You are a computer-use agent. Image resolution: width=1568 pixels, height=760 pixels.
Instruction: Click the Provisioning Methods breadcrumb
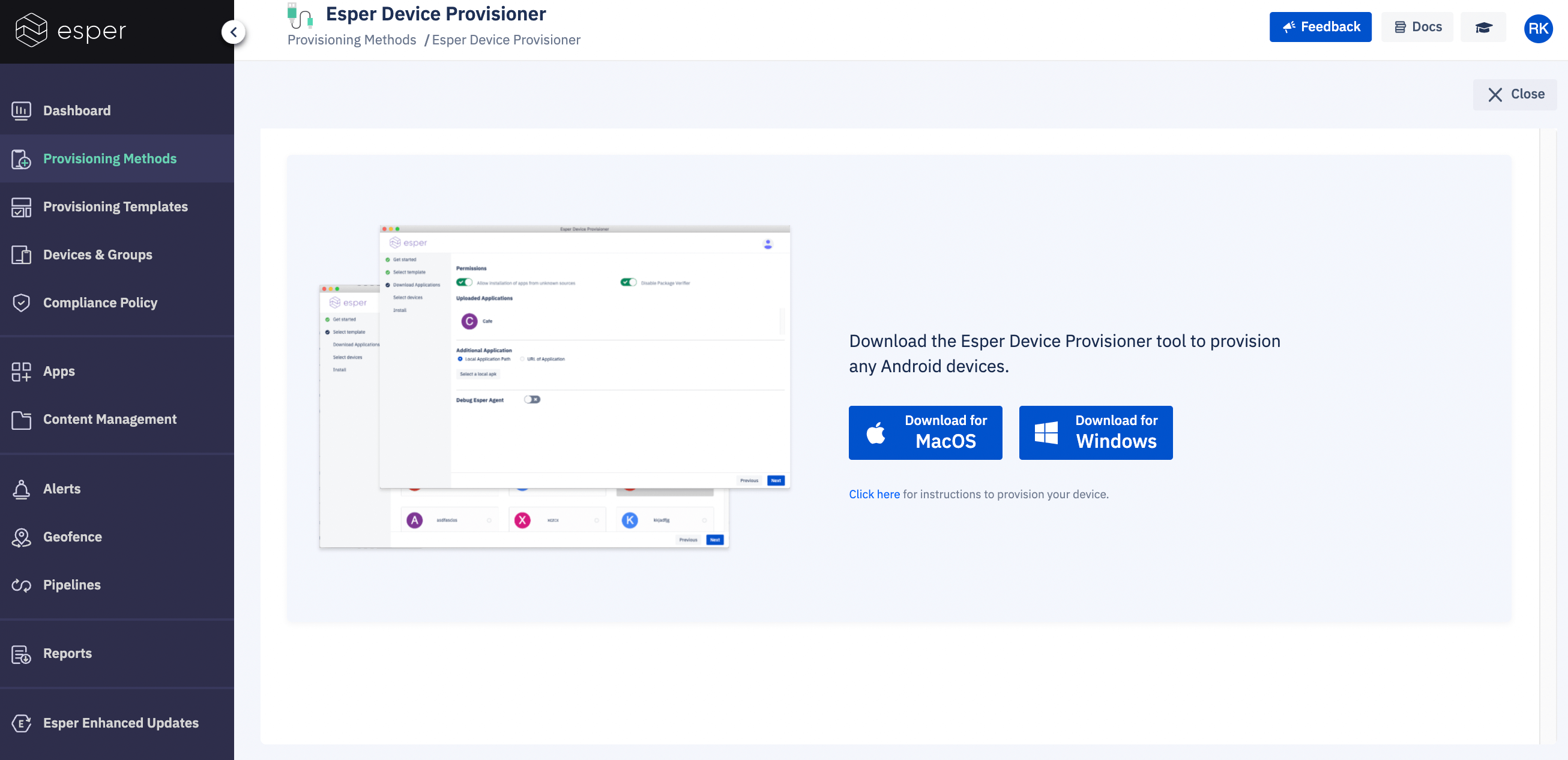pyautogui.click(x=351, y=40)
